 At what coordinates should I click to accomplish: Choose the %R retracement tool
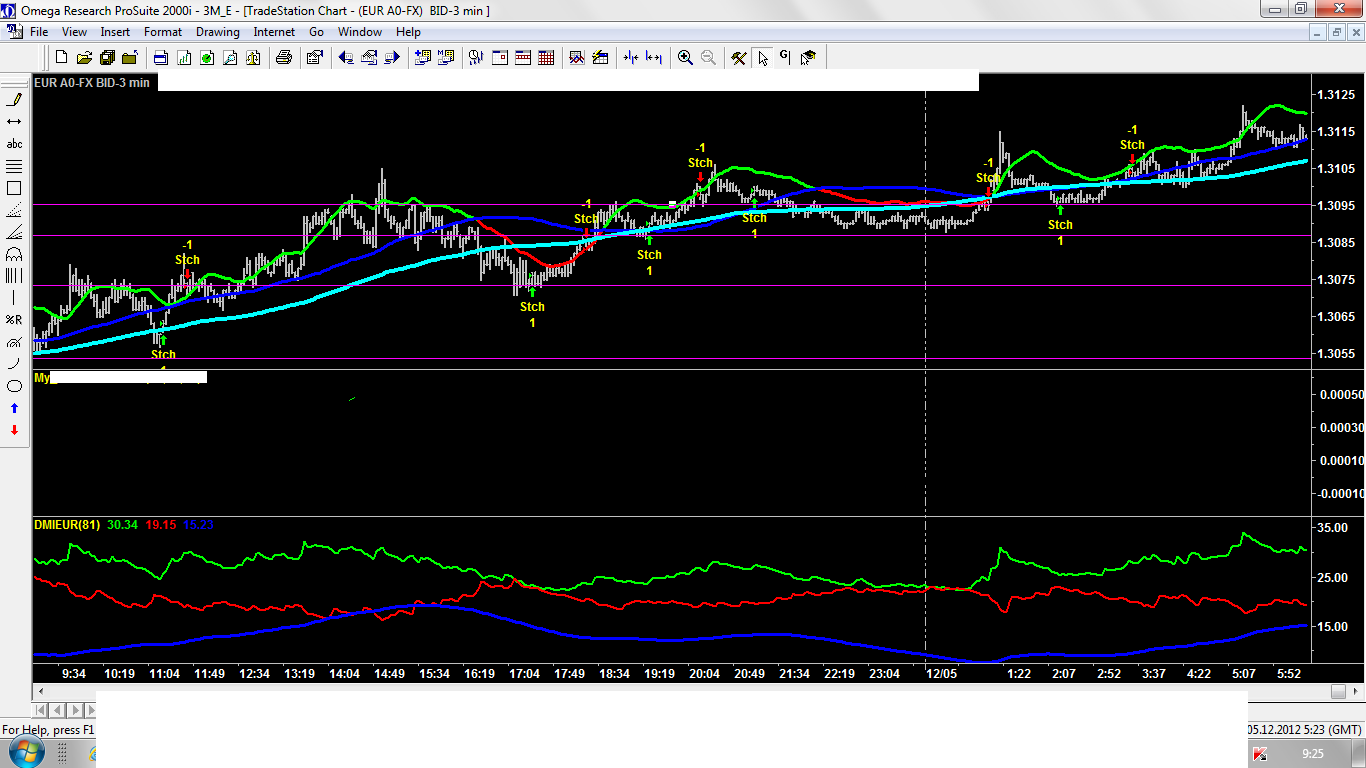[14, 320]
